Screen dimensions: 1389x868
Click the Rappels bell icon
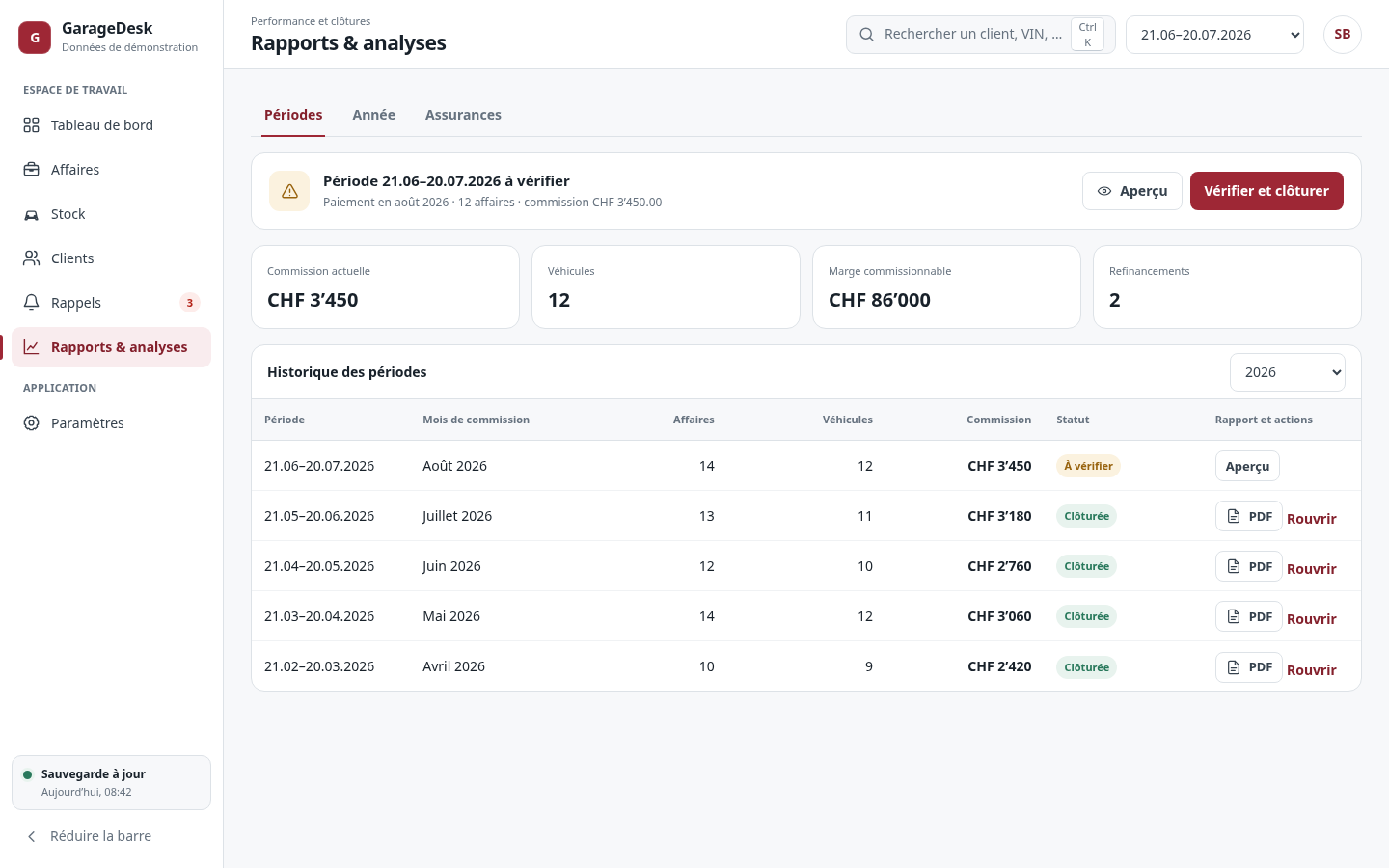32,303
